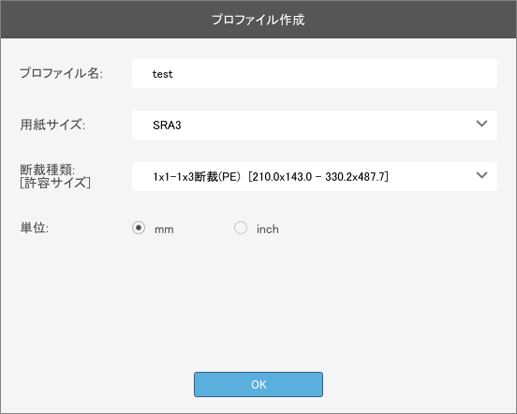Click the 断裁種類: [許容サイズ] label

pos(55,176)
